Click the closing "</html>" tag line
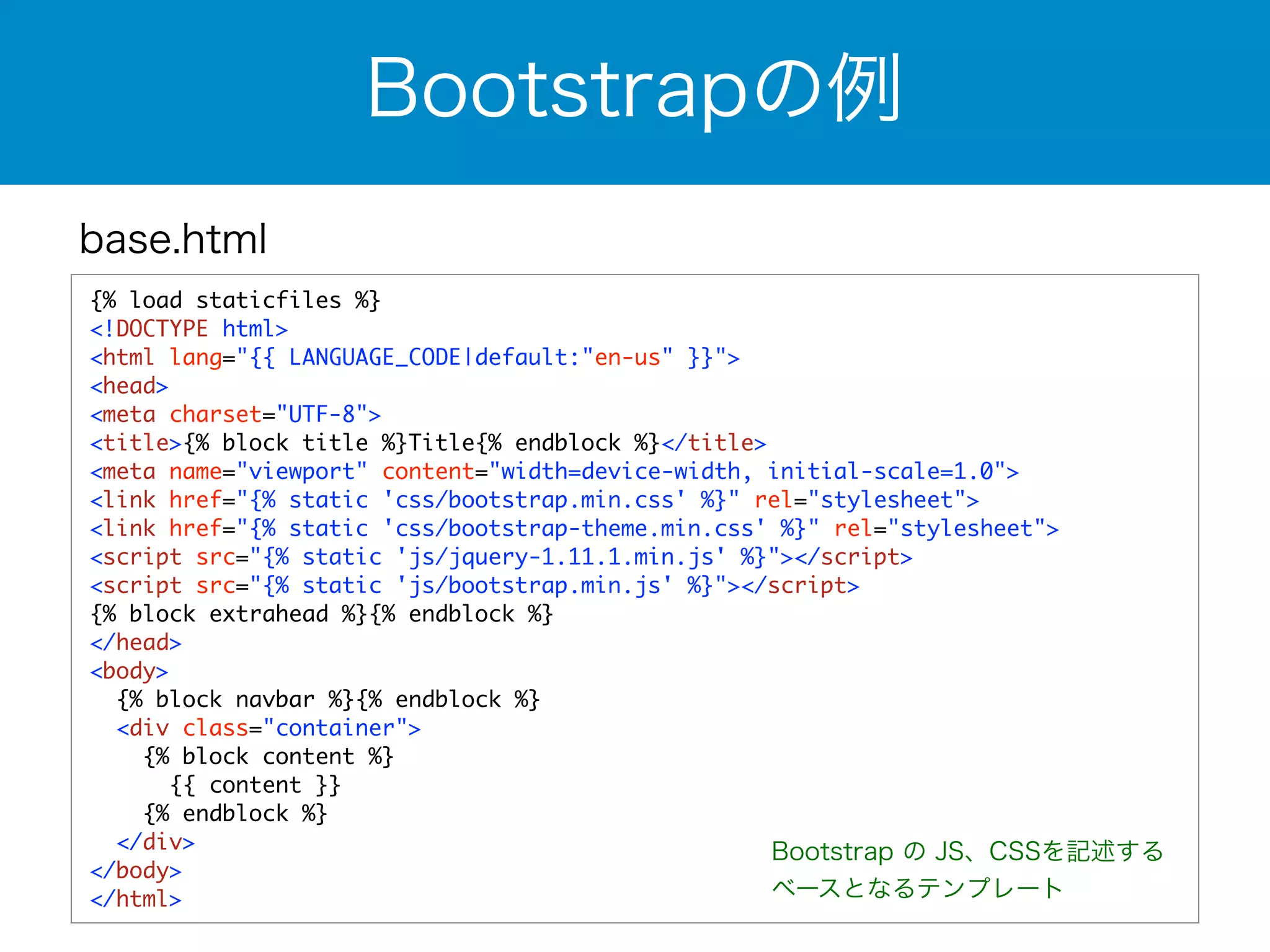 click(x=136, y=899)
